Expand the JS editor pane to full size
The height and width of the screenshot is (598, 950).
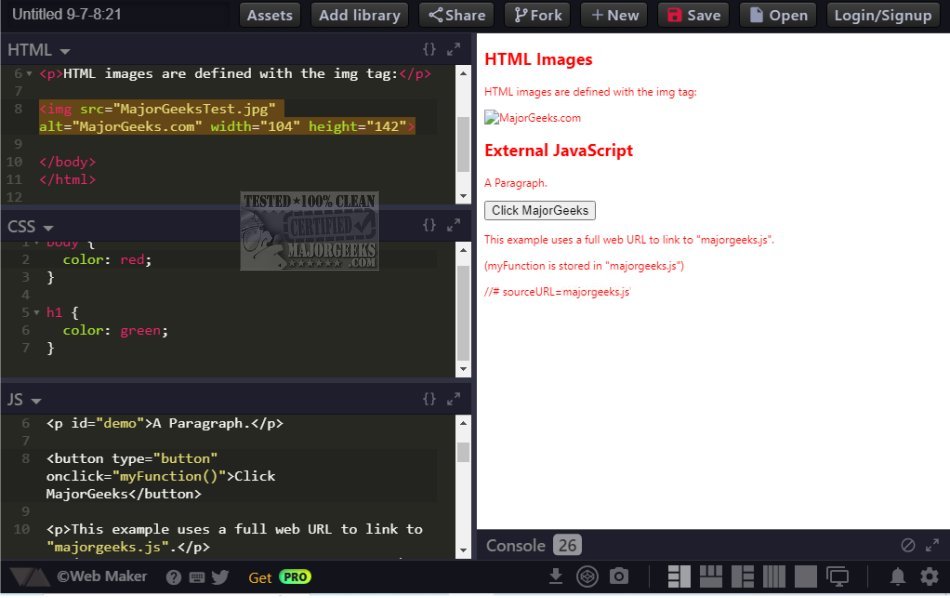click(453, 398)
